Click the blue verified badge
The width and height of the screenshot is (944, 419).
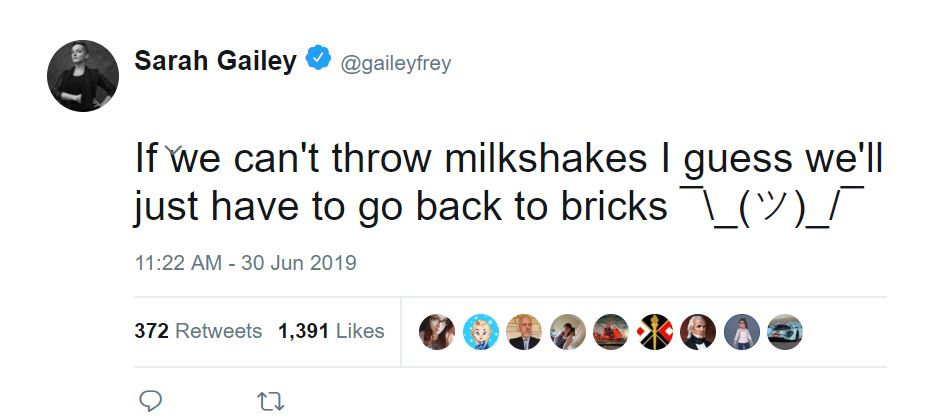318,60
